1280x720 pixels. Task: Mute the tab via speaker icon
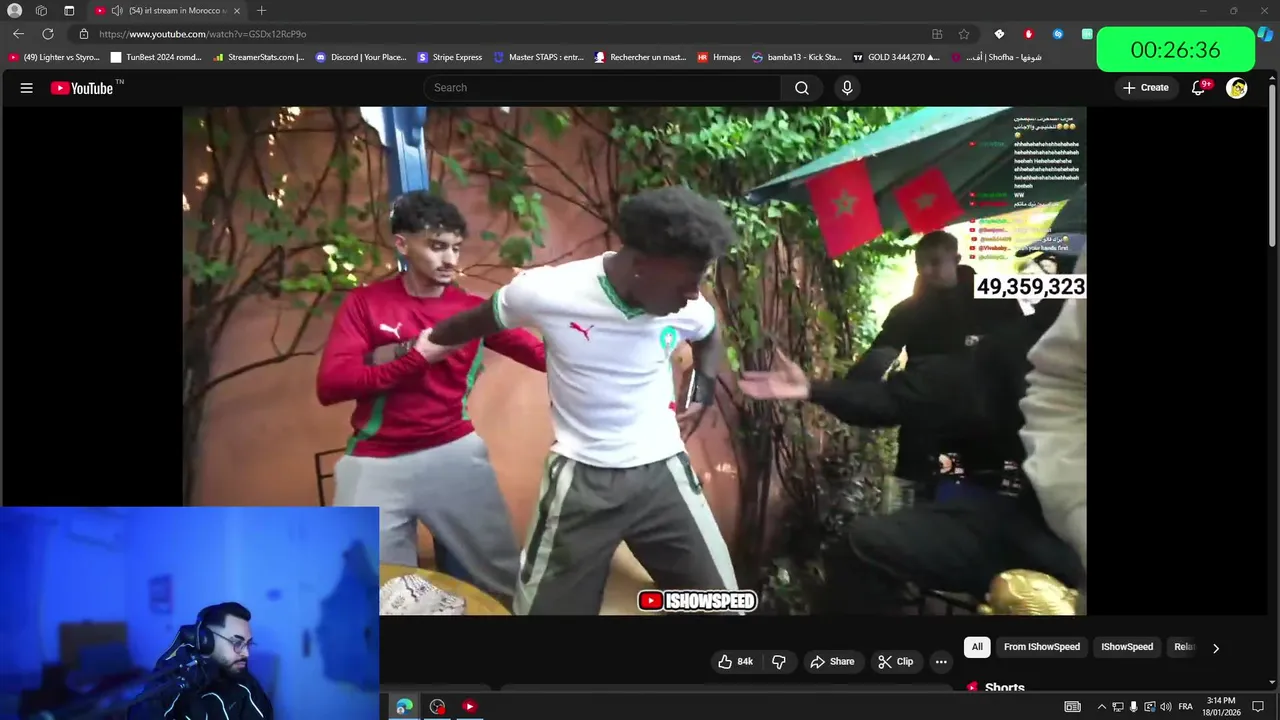click(x=117, y=11)
